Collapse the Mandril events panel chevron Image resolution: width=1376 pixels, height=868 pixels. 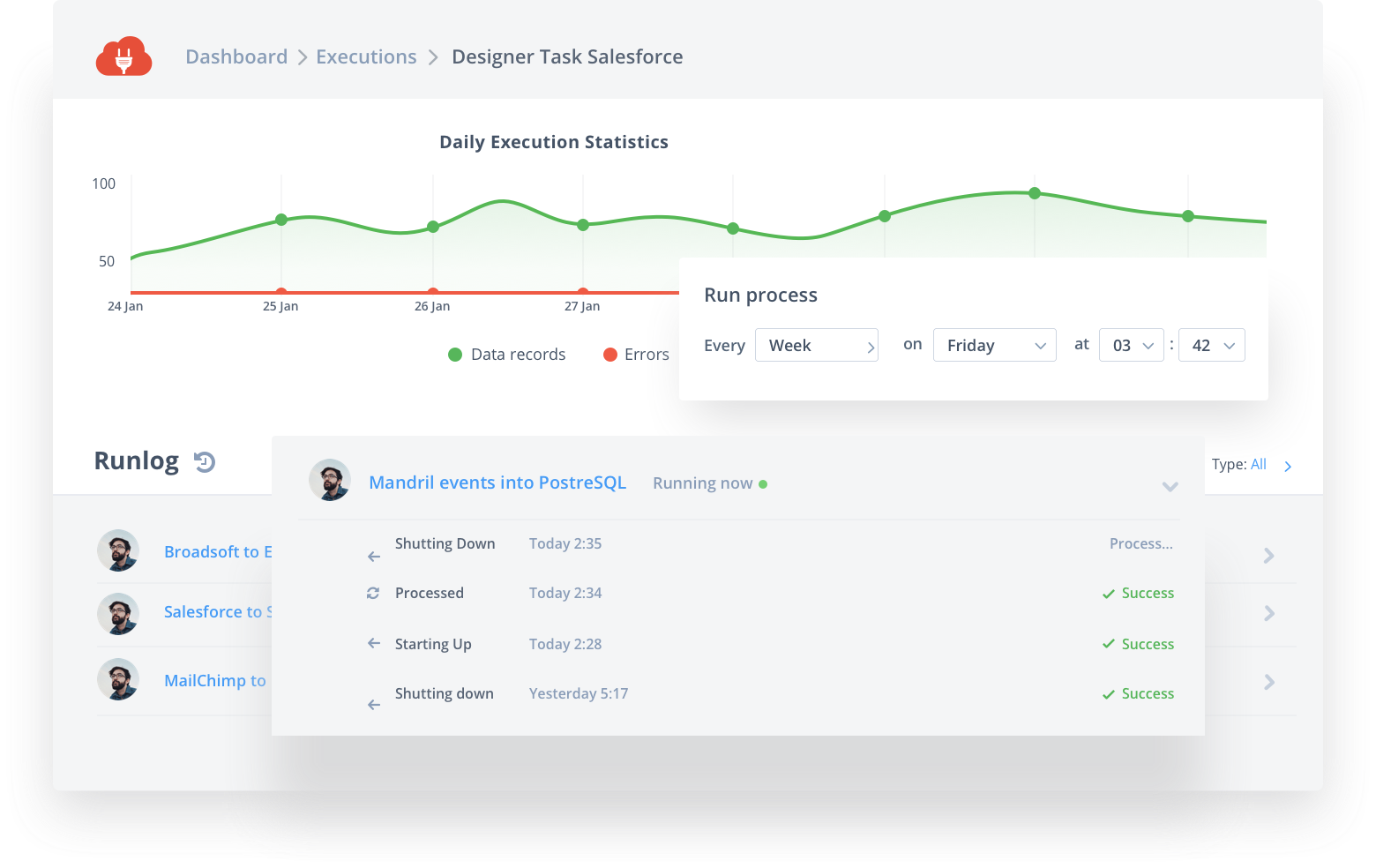click(x=1170, y=486)
